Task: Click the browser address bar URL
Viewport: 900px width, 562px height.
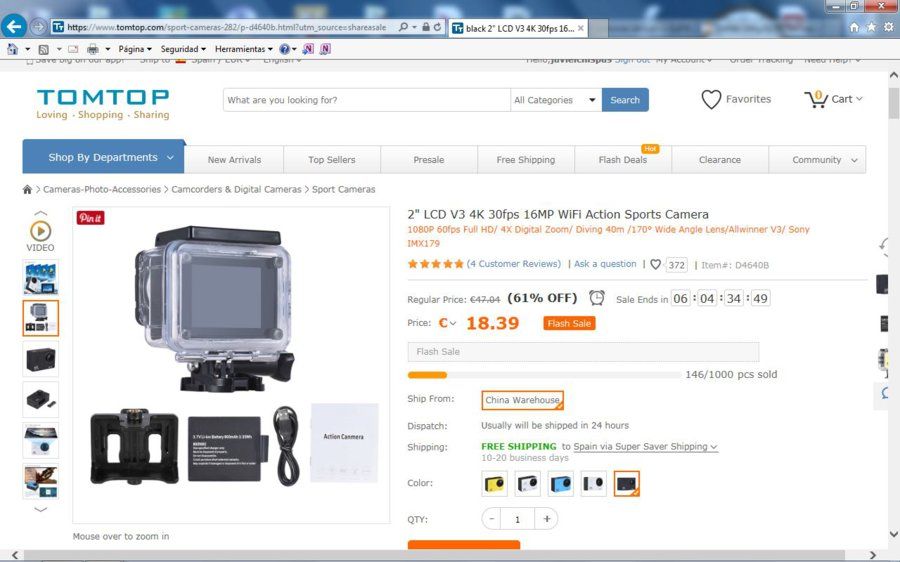Action: (227, 27)
